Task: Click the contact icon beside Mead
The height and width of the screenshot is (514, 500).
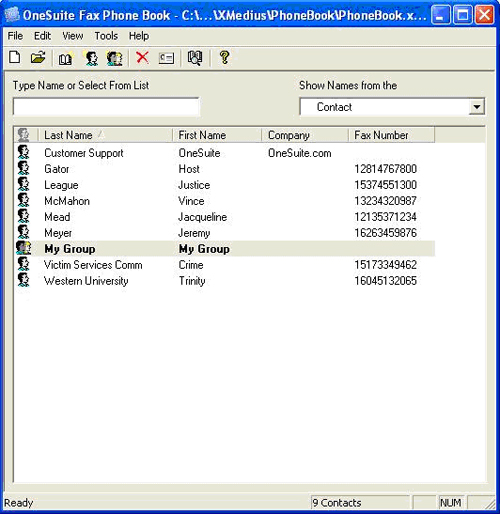Action: (23, 216)
